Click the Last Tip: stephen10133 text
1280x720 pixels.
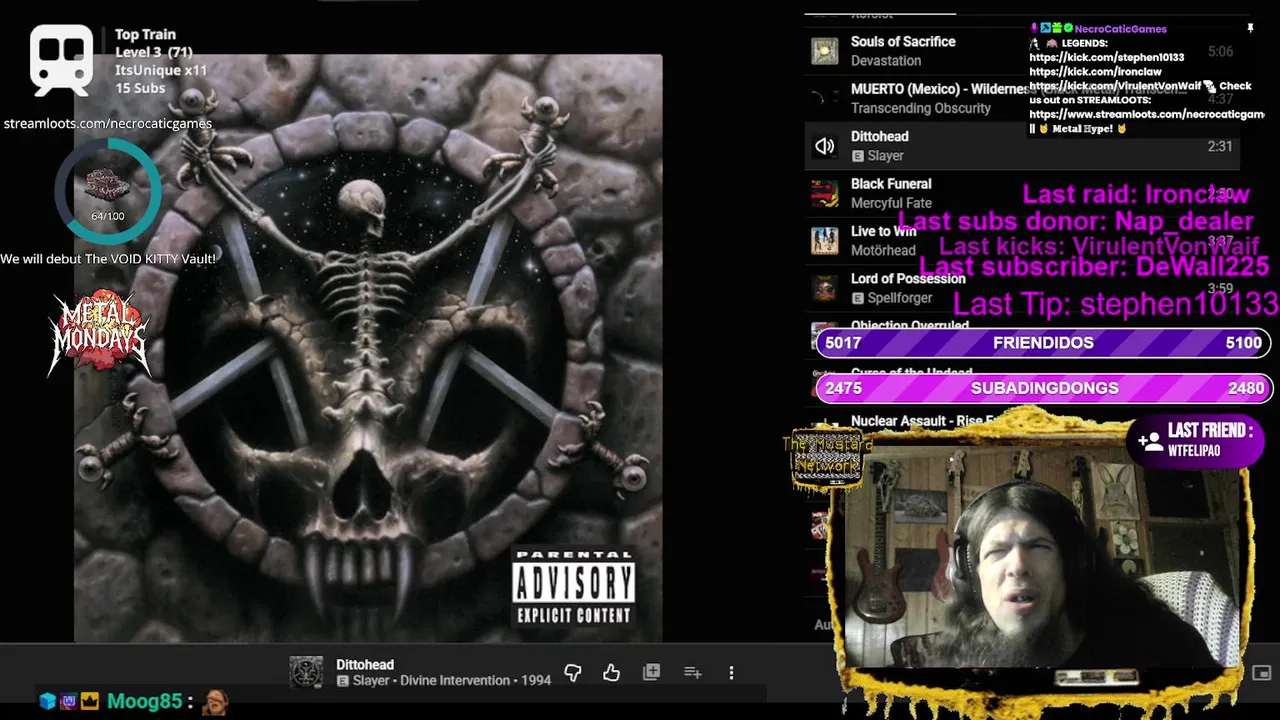1115,304
